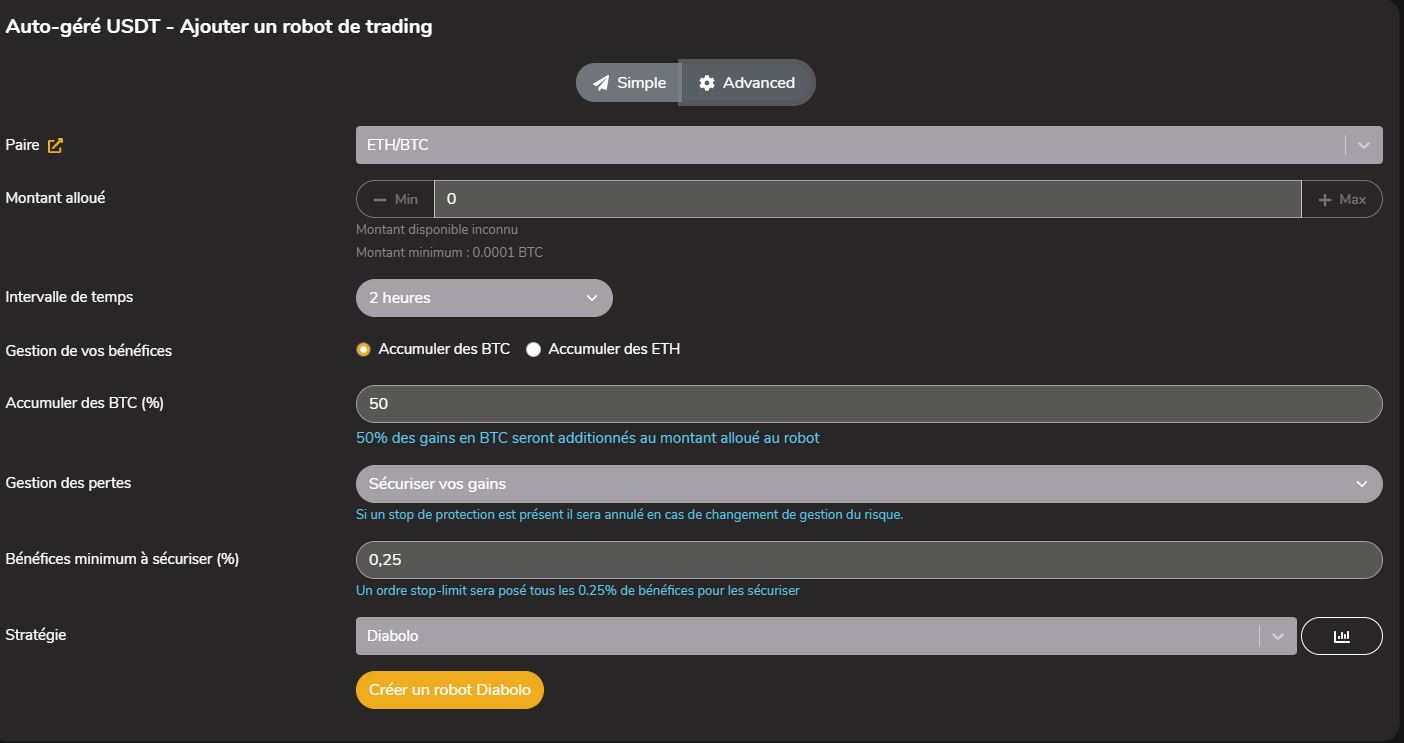
Task: Click the minus Min amount button
Action: (395, 199)
